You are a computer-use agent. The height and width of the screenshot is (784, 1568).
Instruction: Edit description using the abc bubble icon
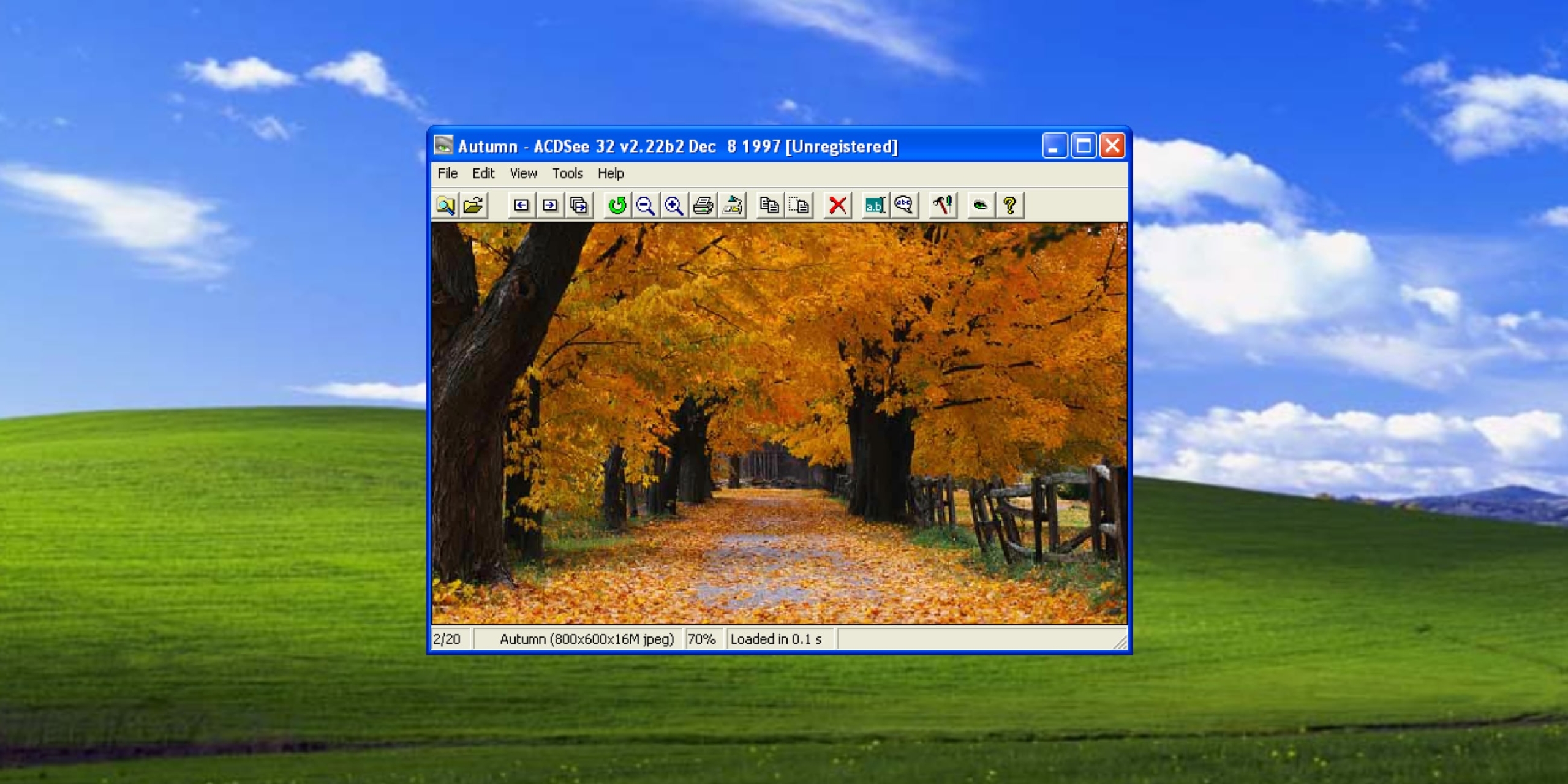pyautogui.click(x=903, y=205)
